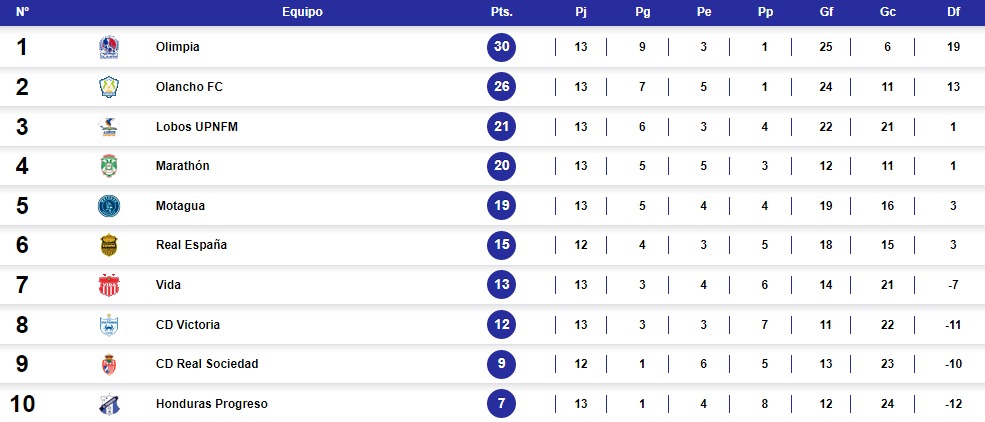The width and height of the screenshot is (985, 422).
Task: Click the Equipo column header
Action: [x=302, y=13]
